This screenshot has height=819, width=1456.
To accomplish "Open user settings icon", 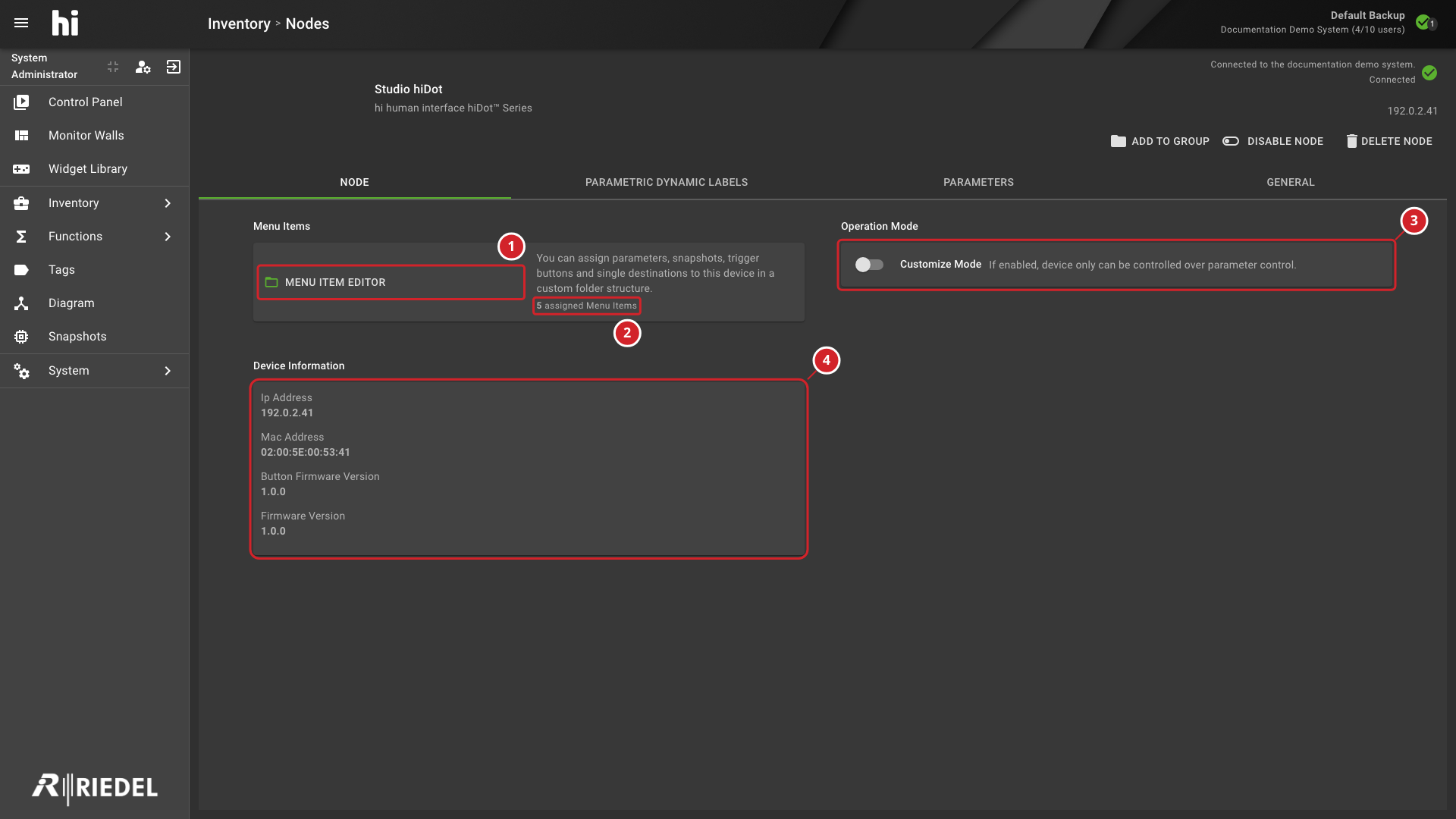I will [x=143, y=67].
